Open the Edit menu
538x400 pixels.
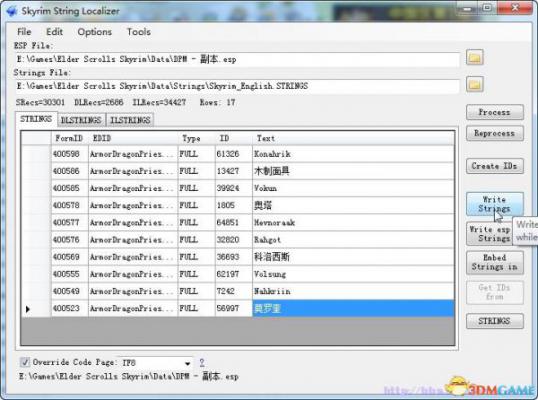pyautogui.click(x=54, y=32)
